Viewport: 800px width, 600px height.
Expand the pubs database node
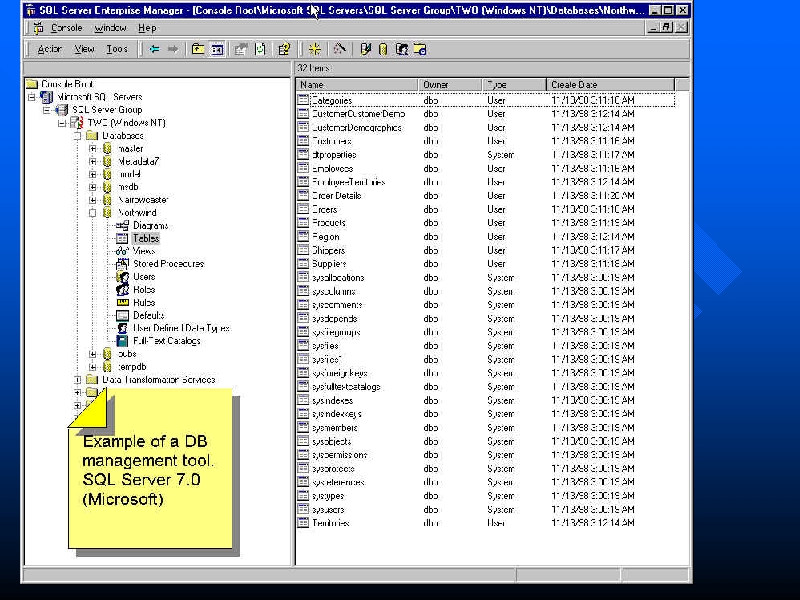93,354
